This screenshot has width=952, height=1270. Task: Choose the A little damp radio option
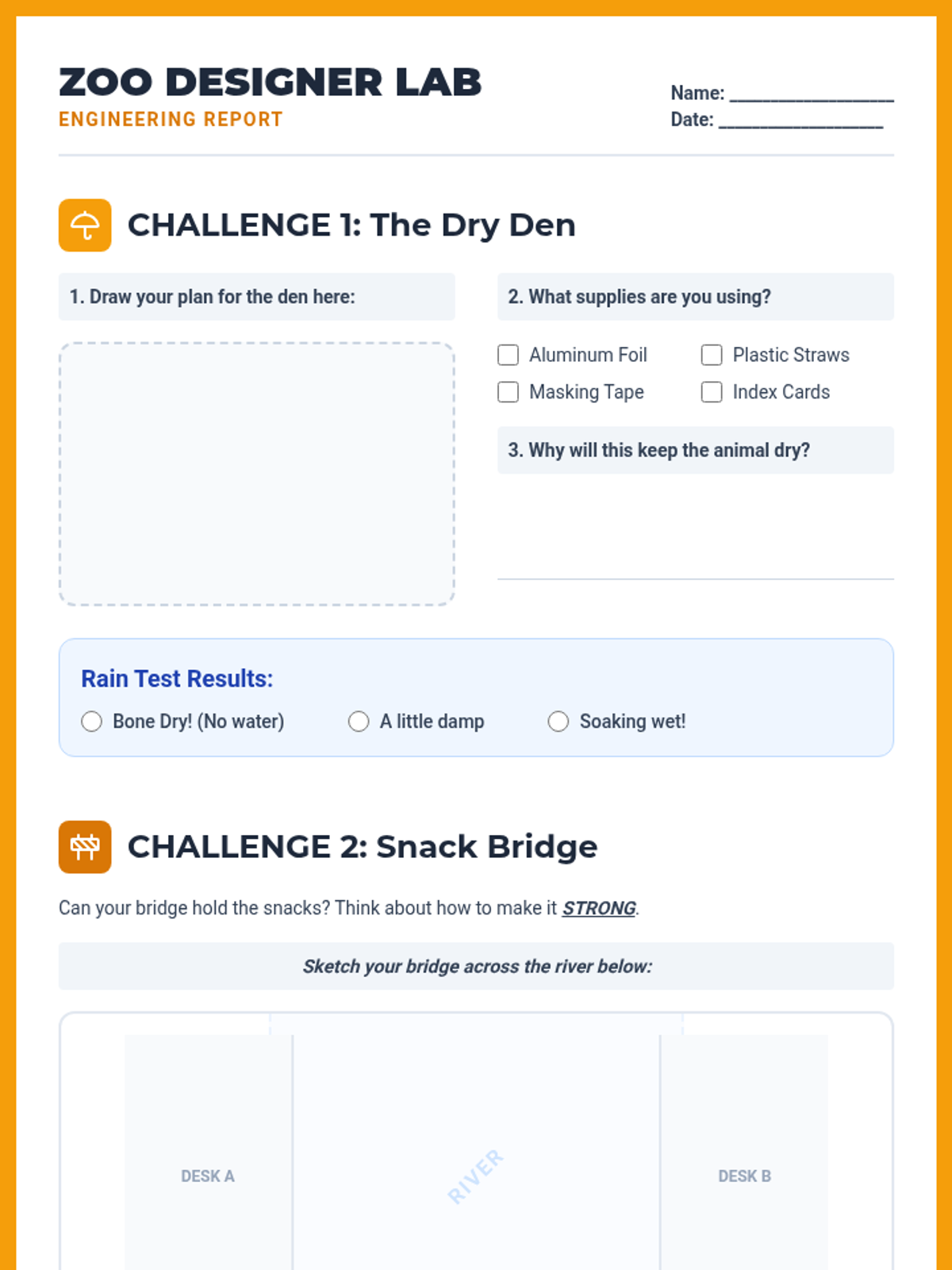point(359,722)
